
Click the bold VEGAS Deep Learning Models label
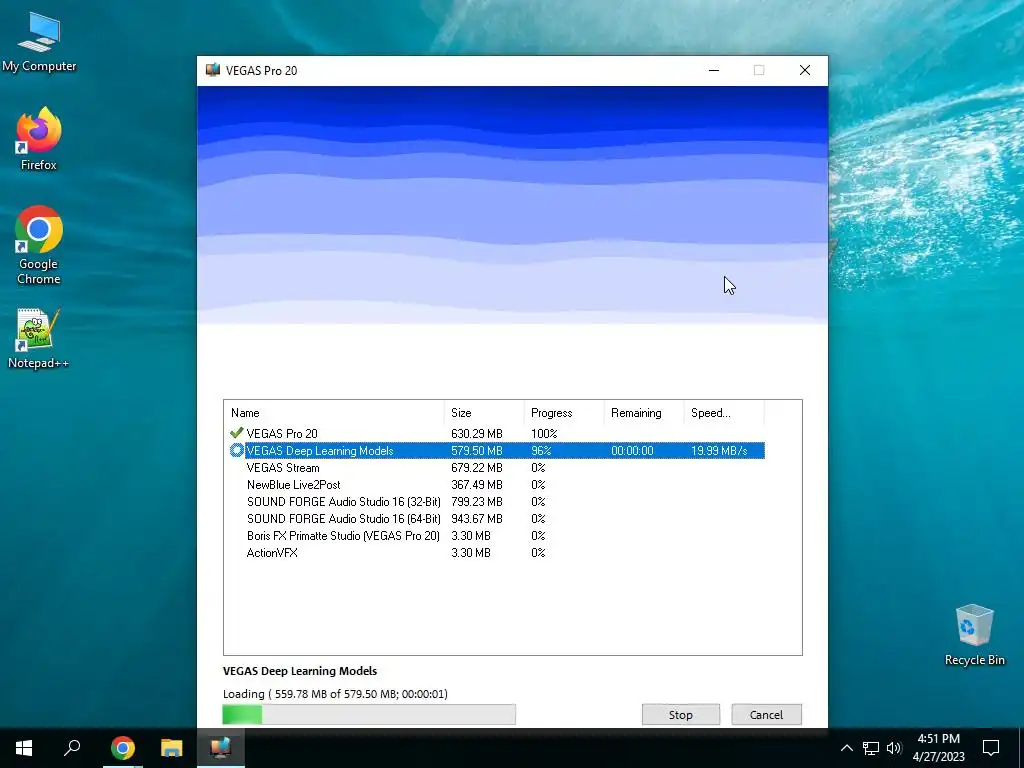(x=300, y=671)
